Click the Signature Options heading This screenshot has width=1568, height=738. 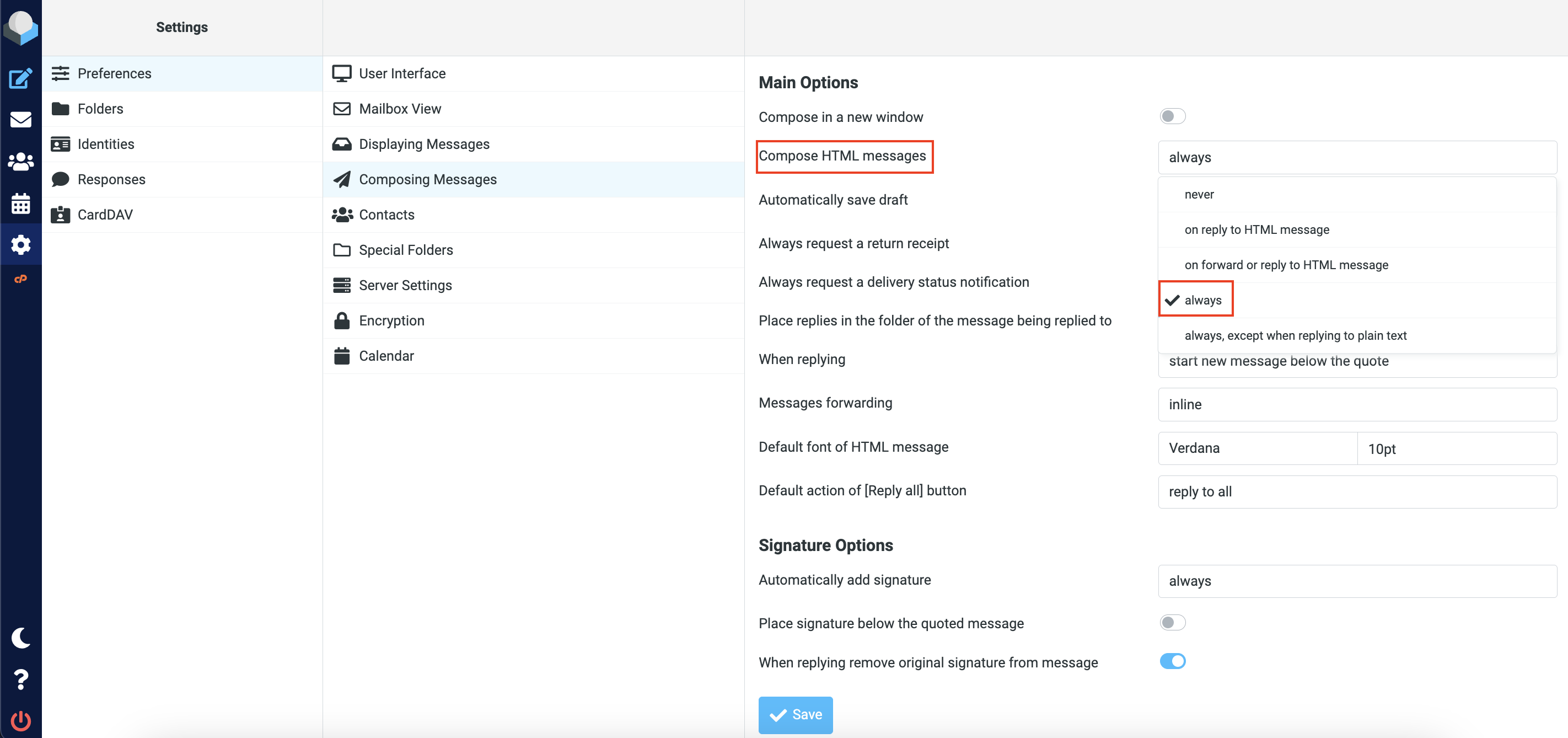point(825,545)
